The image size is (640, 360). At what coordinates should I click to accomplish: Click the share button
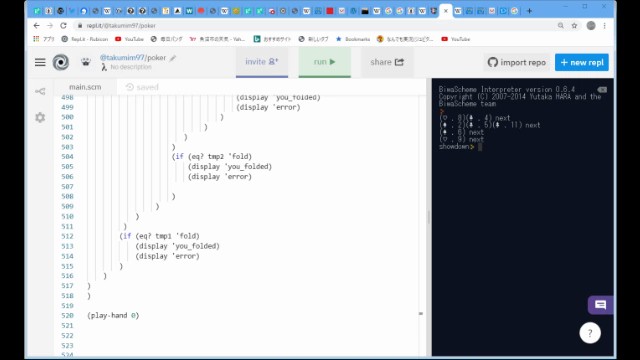click(x=387, y=62)
